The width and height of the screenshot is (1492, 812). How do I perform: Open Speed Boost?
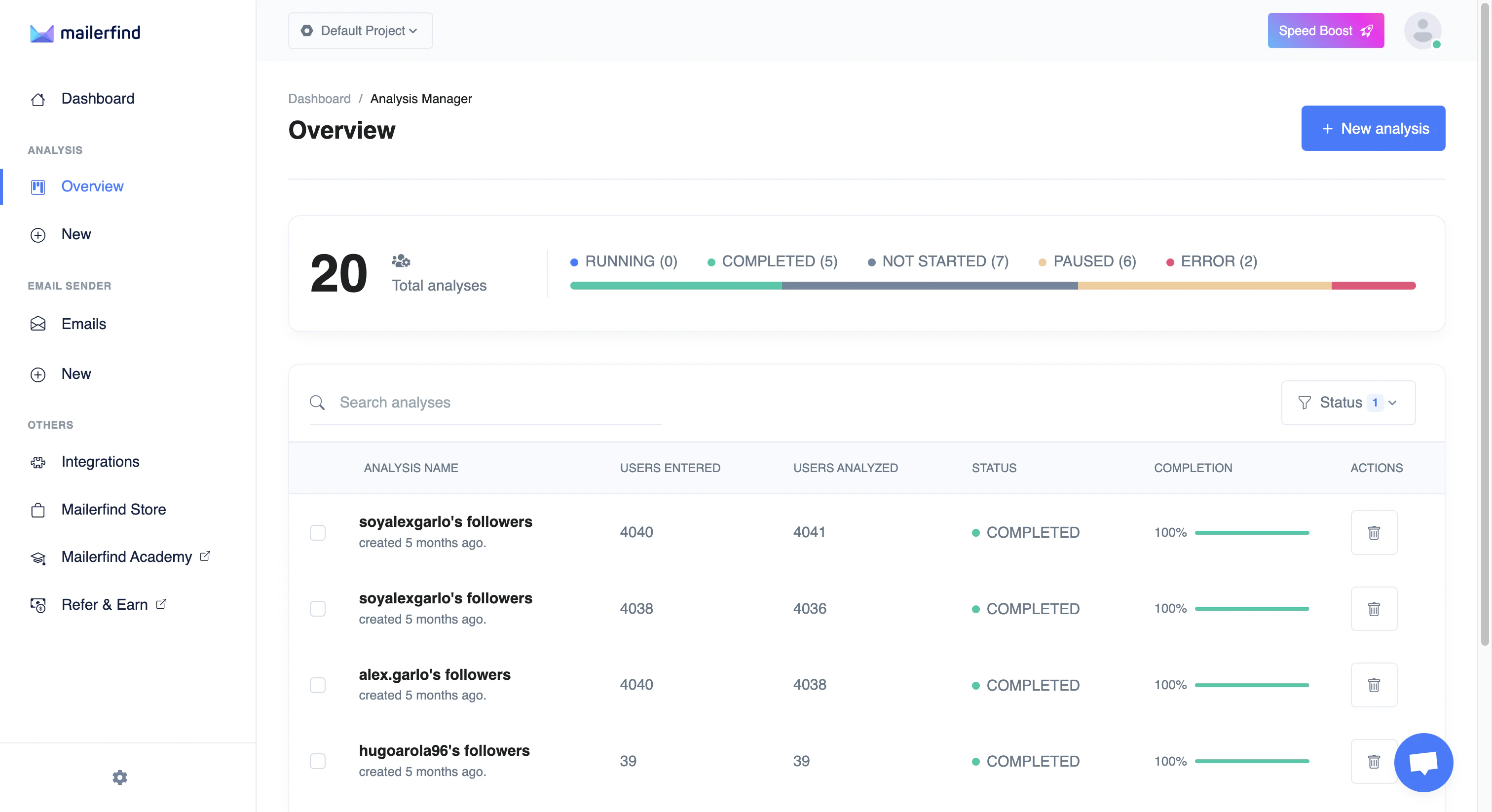(1325, 31)
